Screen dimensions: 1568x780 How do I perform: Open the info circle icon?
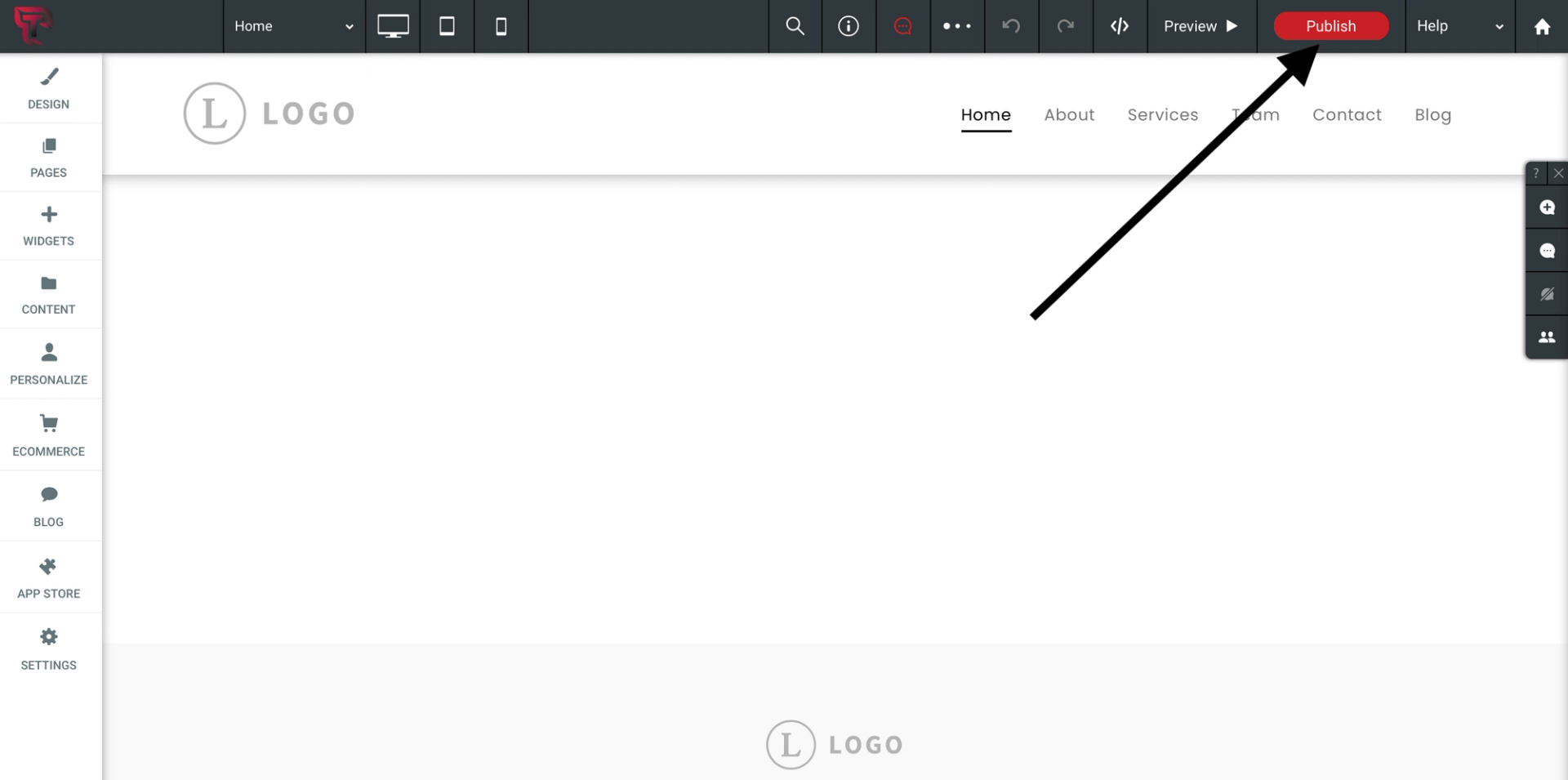click(x=849, y=26)
